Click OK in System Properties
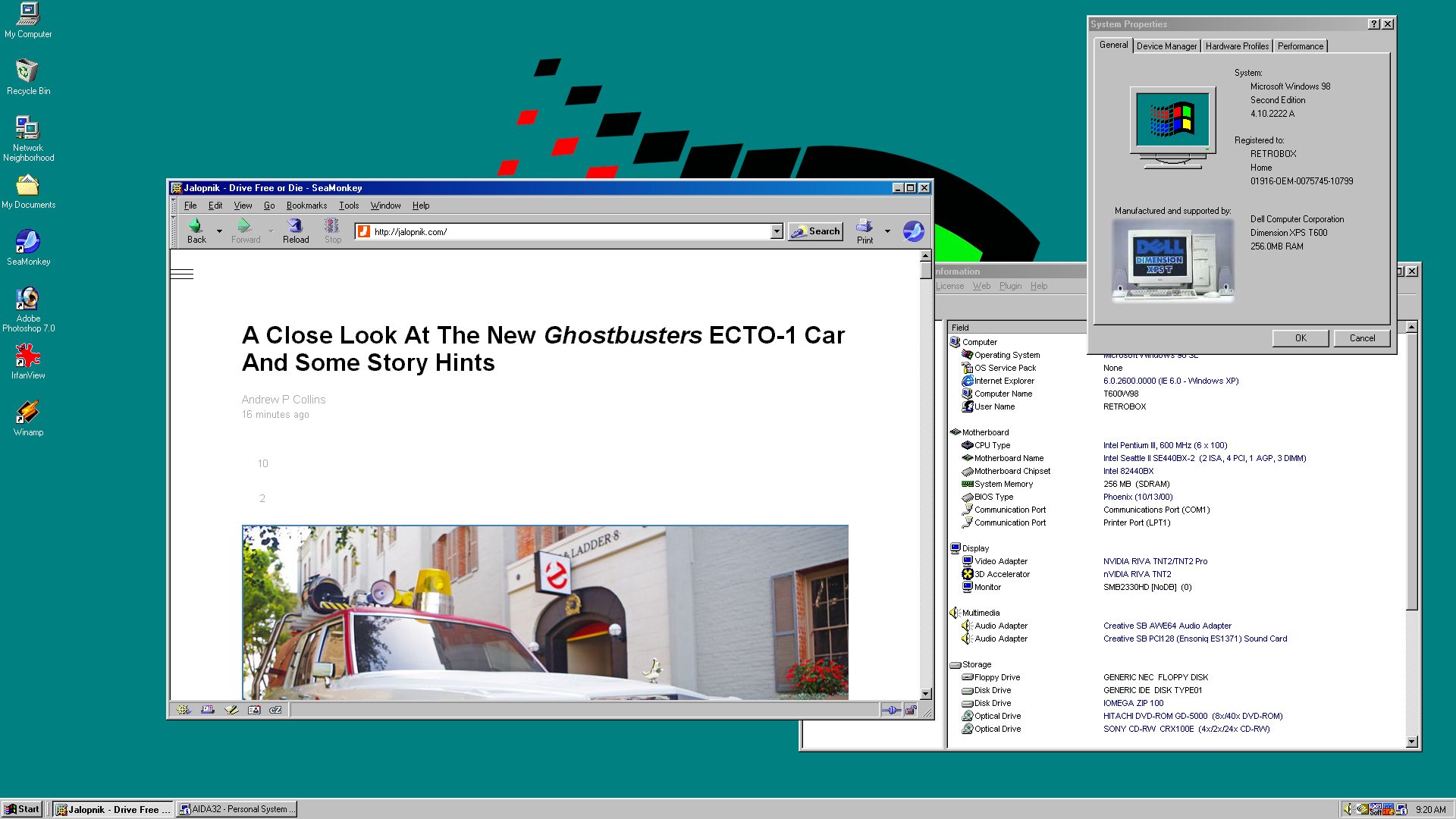The image size is (1456, 819). 1301,338
